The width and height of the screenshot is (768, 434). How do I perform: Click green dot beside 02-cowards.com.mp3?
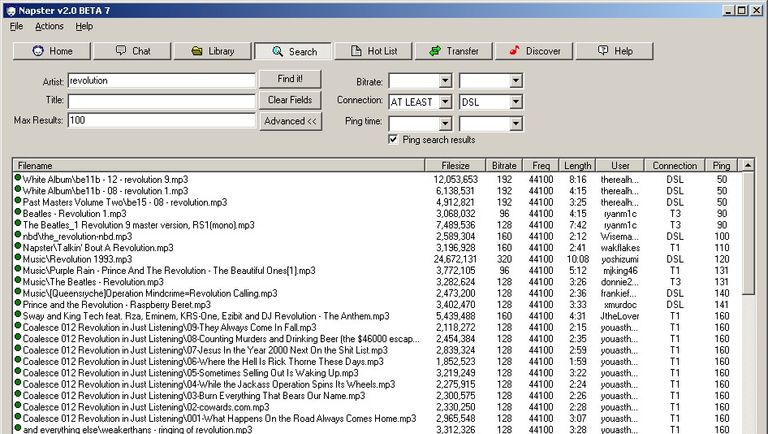(18, 406)
